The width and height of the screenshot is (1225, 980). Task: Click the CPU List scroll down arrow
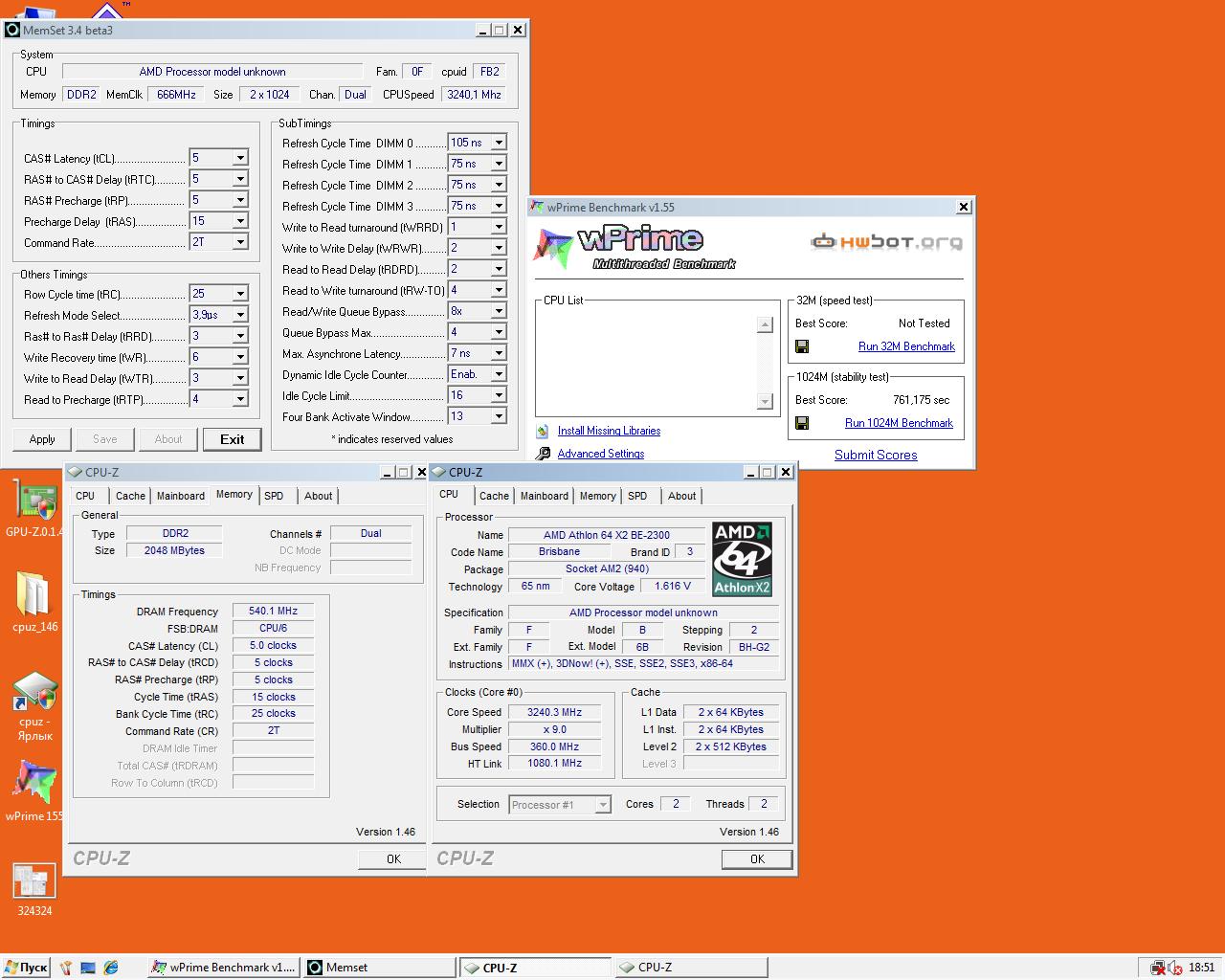(765, 401)
